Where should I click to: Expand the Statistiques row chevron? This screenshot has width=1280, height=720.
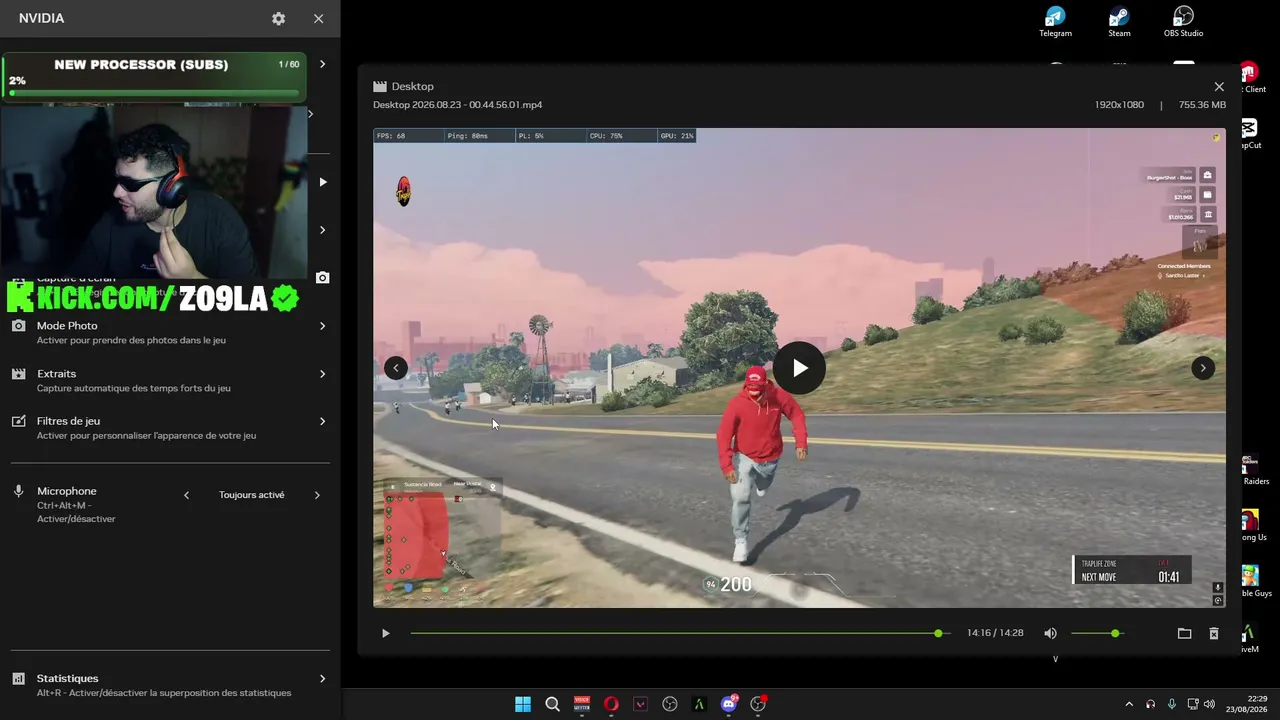[322, 679]
